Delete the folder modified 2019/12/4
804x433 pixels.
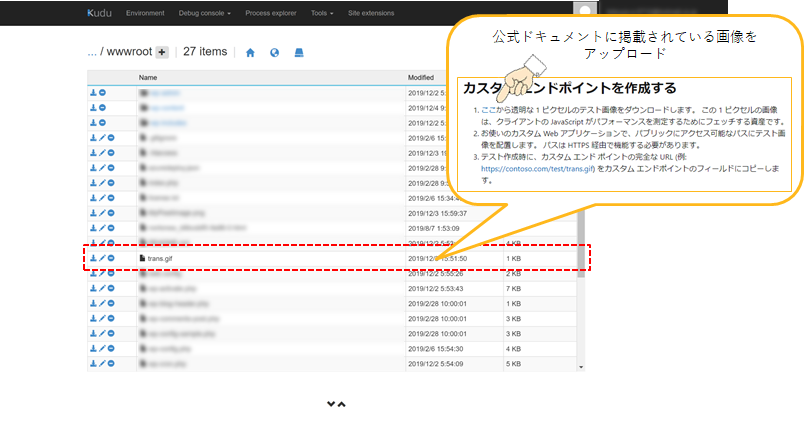pyautogui.click(x=102, y=108)
